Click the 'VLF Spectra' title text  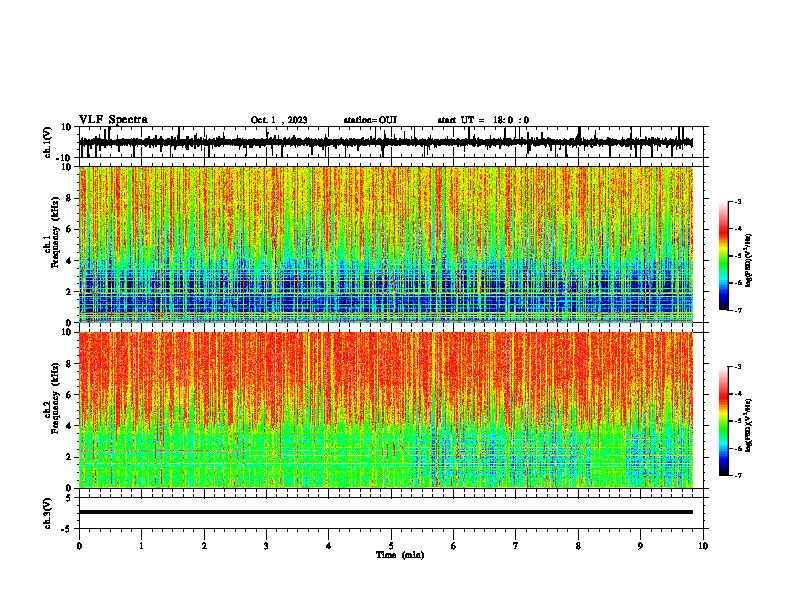[x=113, y=120]
